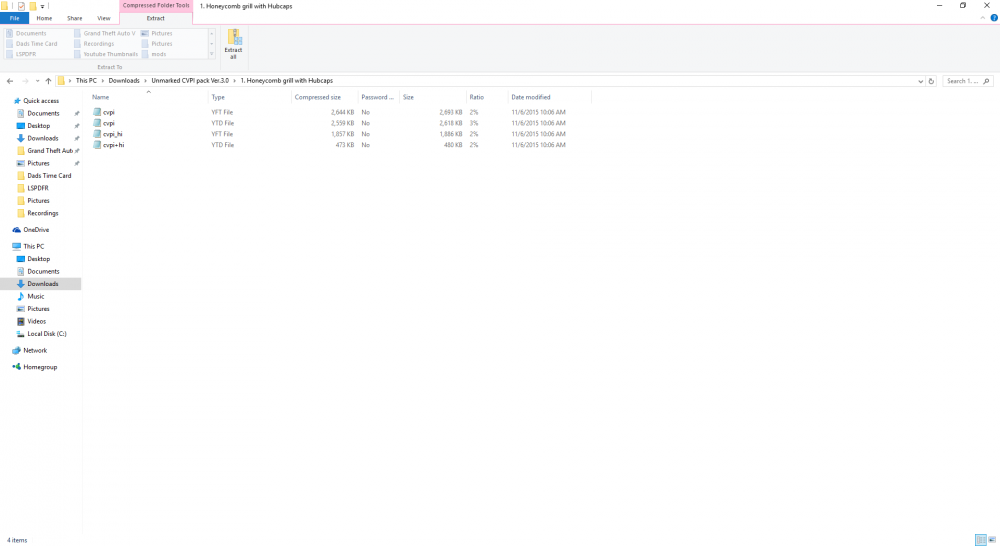Select This PC in navigation pane
This screenshot has height=546, width=1000.
(x=34, y=246)
